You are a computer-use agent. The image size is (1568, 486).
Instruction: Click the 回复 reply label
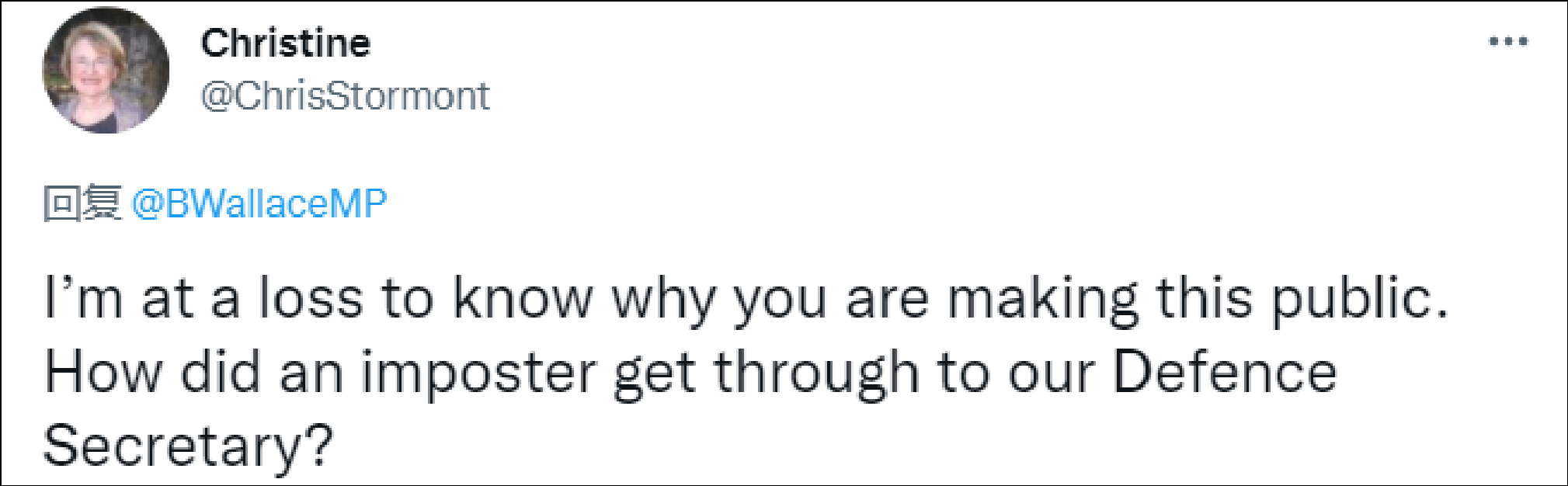[x=82, y=204]
